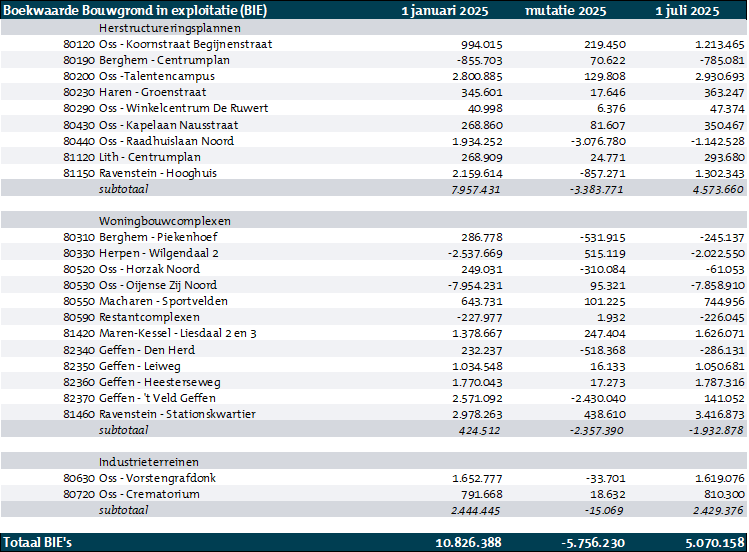Click the 'Ravenstein - Stationskwartier' row label
The image size is (749, 552).
click(177, 414)
